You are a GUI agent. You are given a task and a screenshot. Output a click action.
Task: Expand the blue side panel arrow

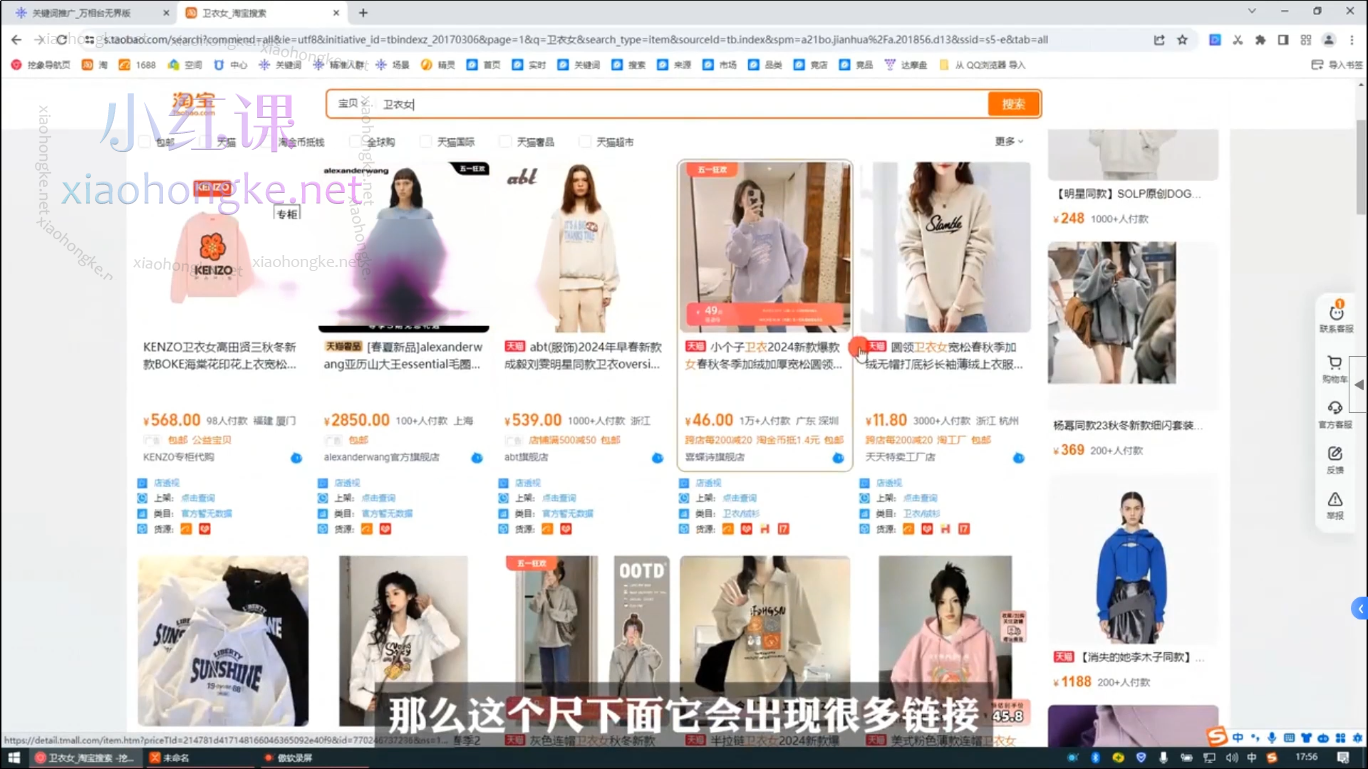(1359, 608)
